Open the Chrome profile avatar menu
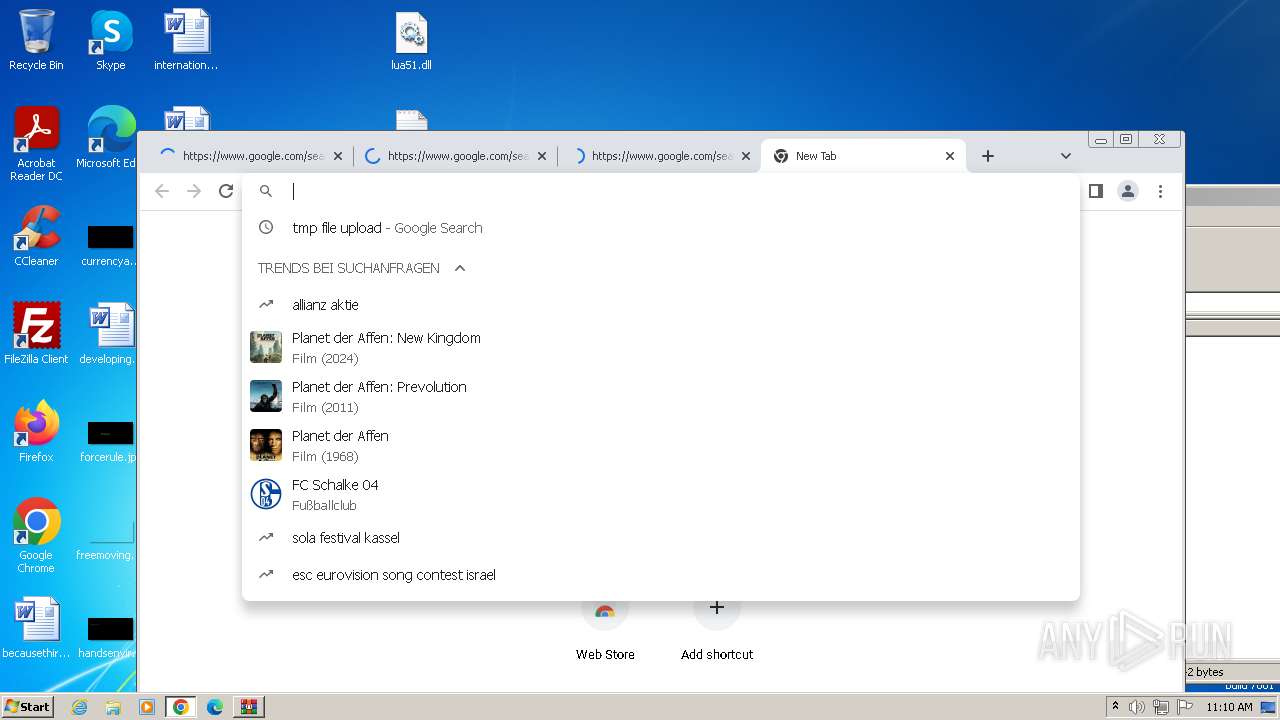 pos(1128,191)
